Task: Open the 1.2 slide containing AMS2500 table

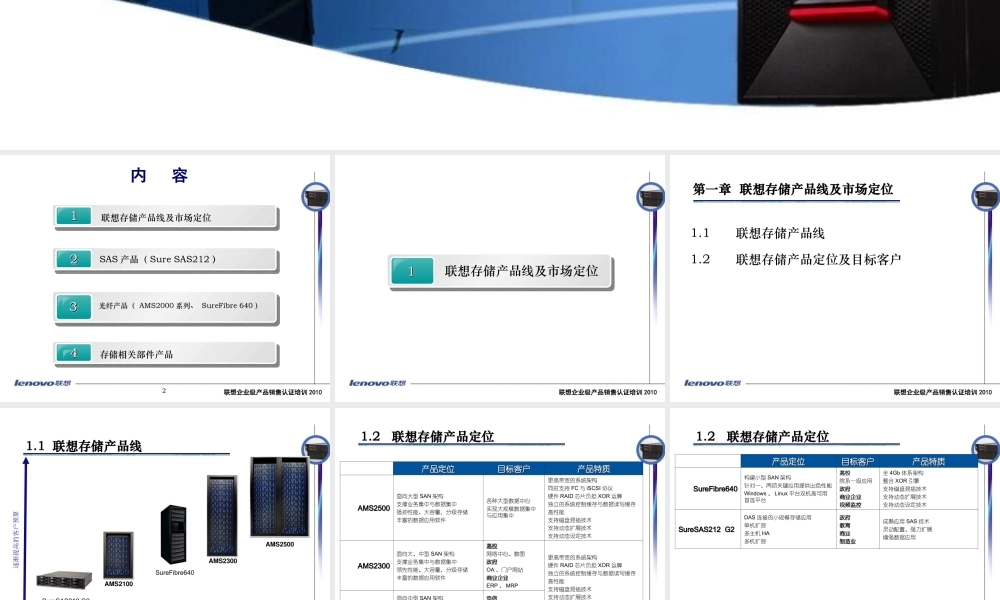Action: point(500,504)
